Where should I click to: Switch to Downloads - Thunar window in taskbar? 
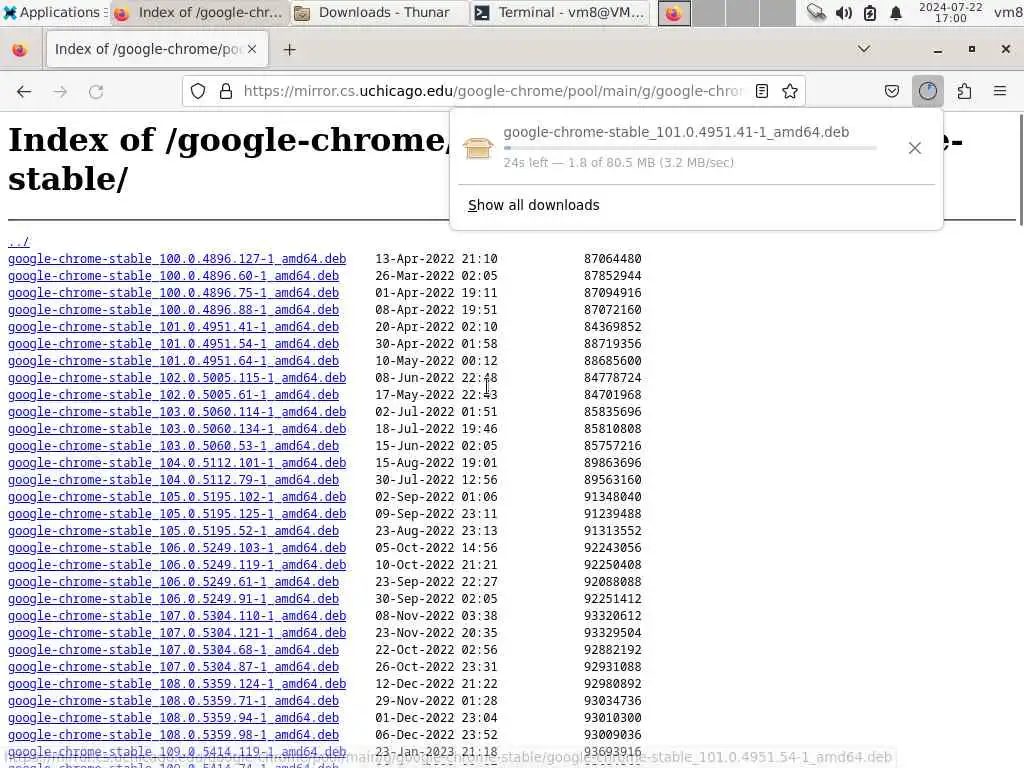pos(379,12)
